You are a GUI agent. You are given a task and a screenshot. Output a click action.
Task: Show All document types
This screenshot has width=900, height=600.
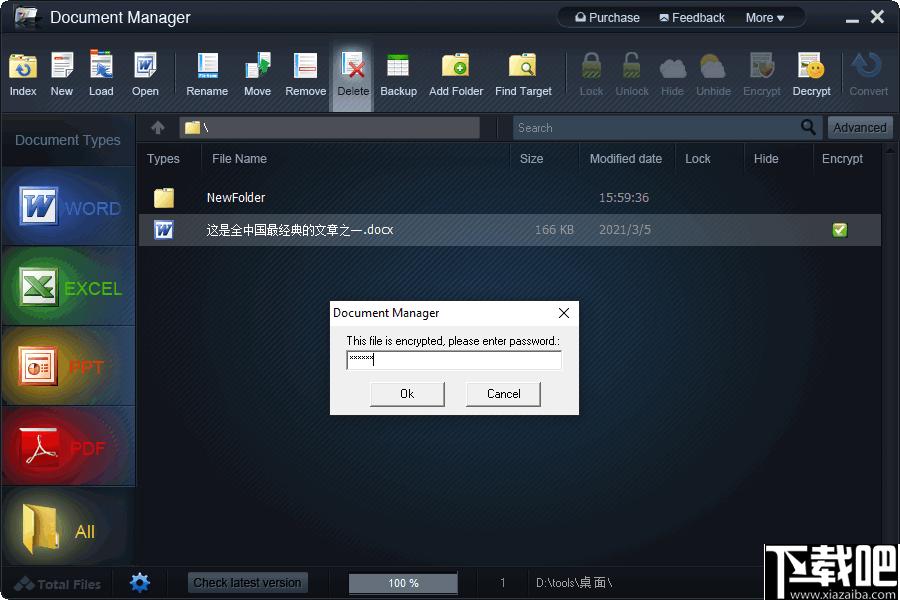(x=69, y=527)
